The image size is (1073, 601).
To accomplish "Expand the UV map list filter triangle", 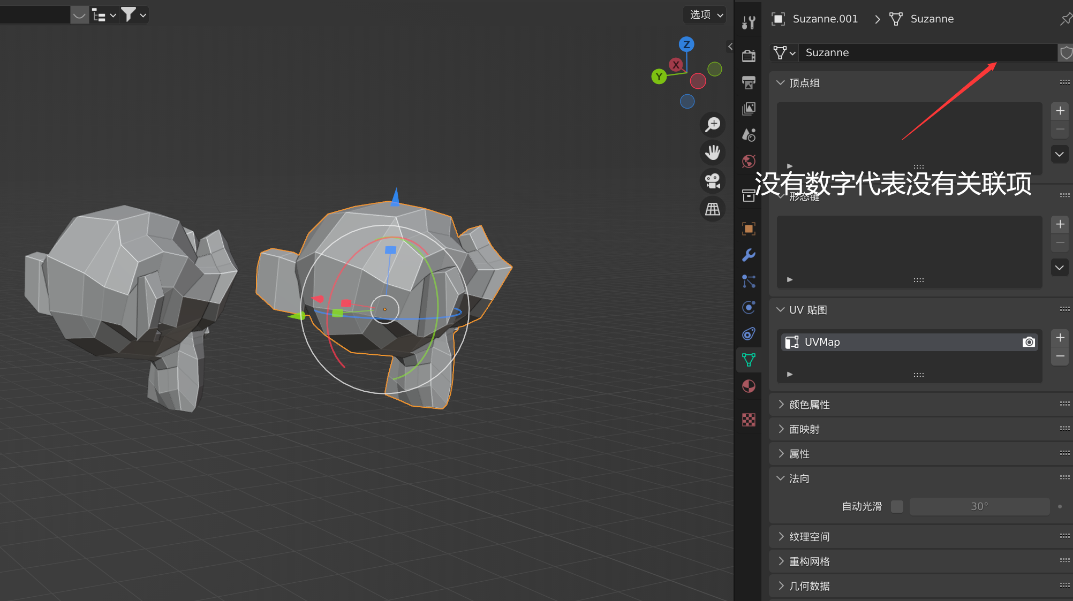I will [x=790, y=374].
